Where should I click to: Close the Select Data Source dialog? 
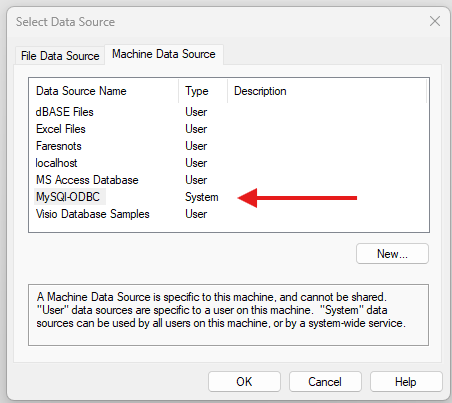[x=435, y=22]
